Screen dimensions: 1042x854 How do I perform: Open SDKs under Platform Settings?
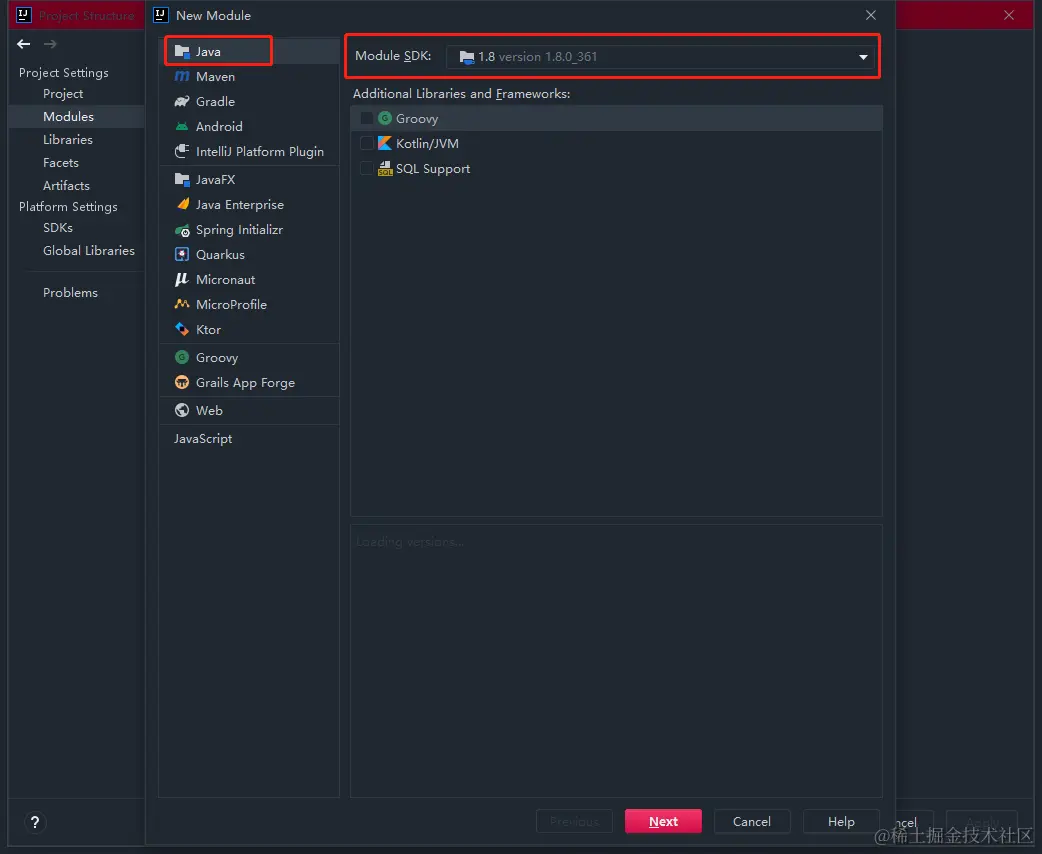[58, 227]
